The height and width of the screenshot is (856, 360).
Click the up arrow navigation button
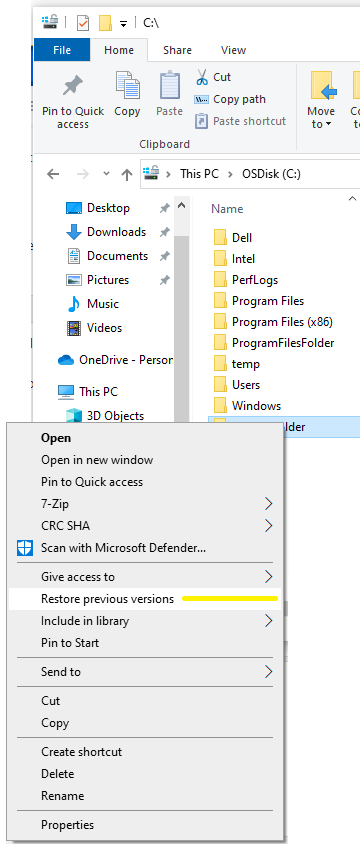127,174
